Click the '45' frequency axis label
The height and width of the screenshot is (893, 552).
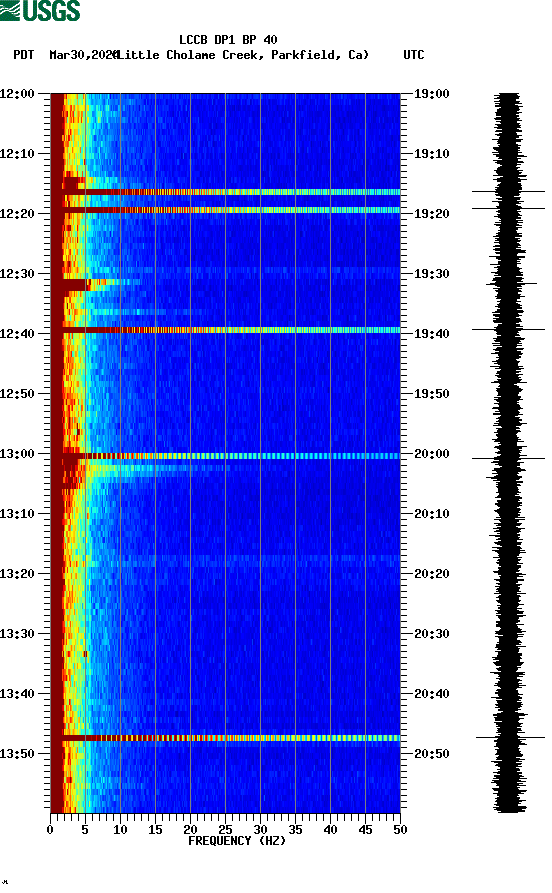point(365,830)
